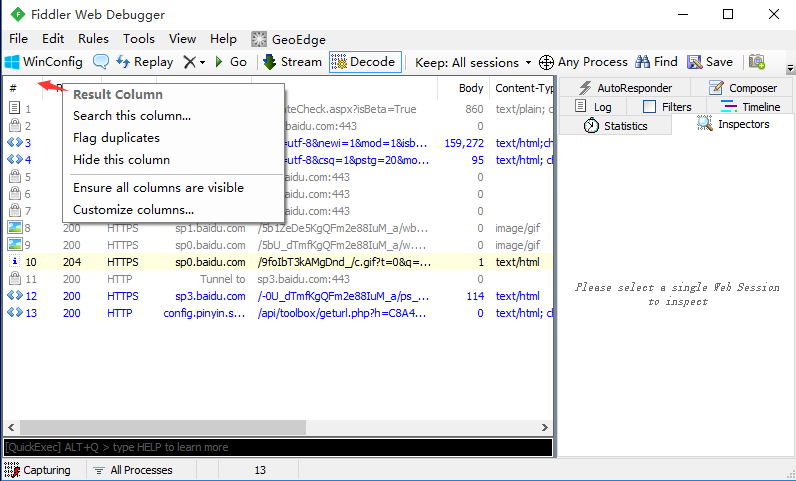Click session 7 lock icon
796x481 pixels.
pos(14,210)
